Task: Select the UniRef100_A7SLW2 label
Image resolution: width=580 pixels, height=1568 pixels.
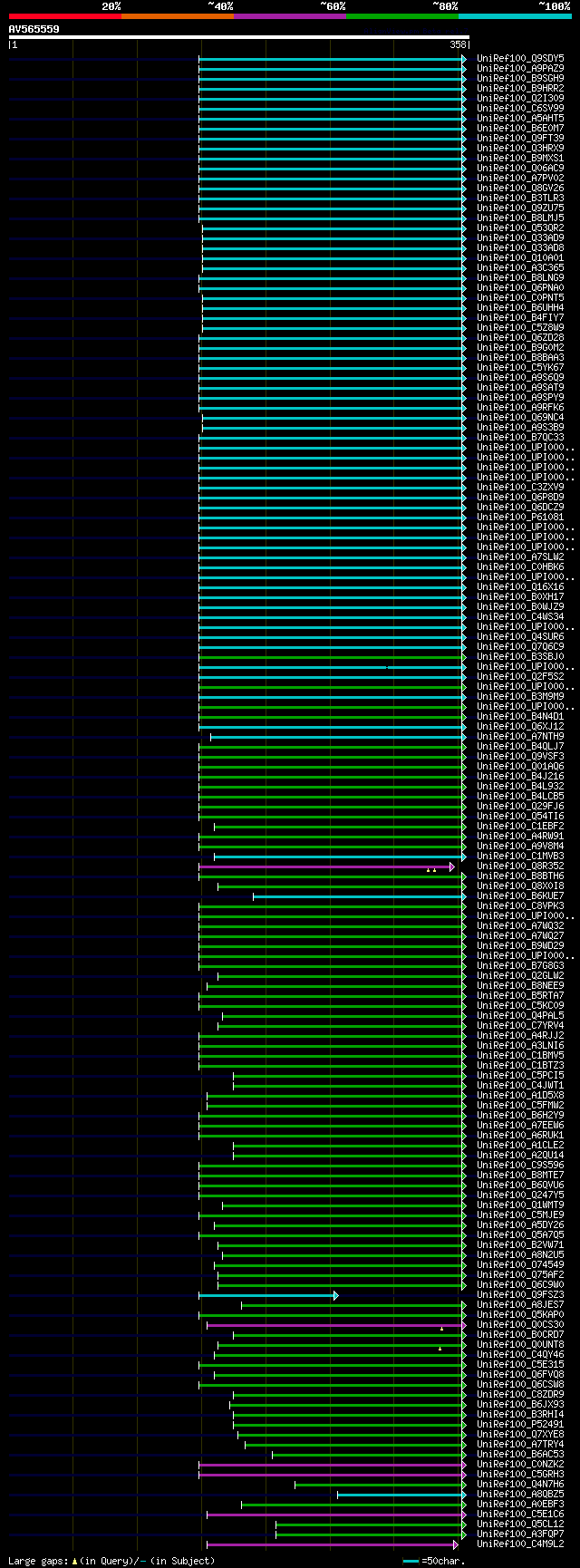Action: [520, 557]
